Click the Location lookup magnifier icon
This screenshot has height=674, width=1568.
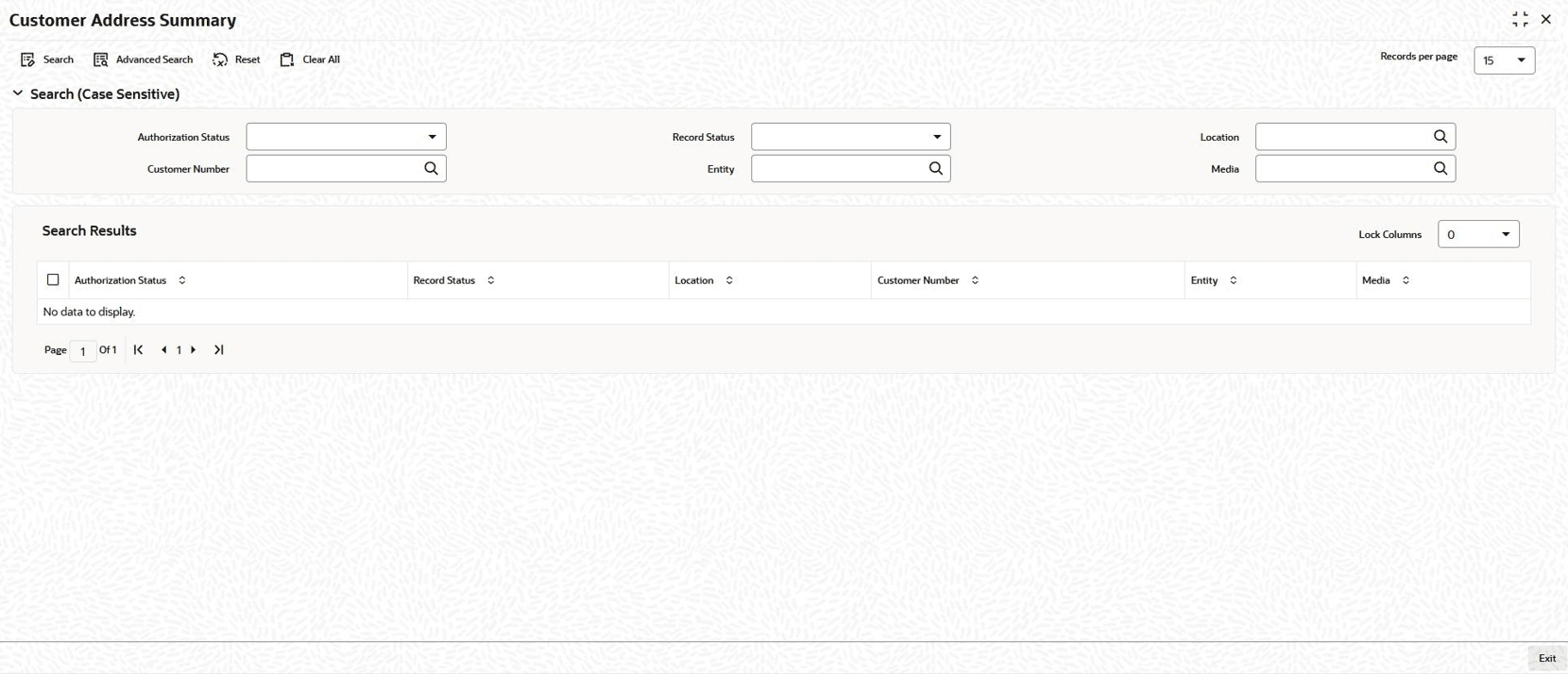point(1440,137)
